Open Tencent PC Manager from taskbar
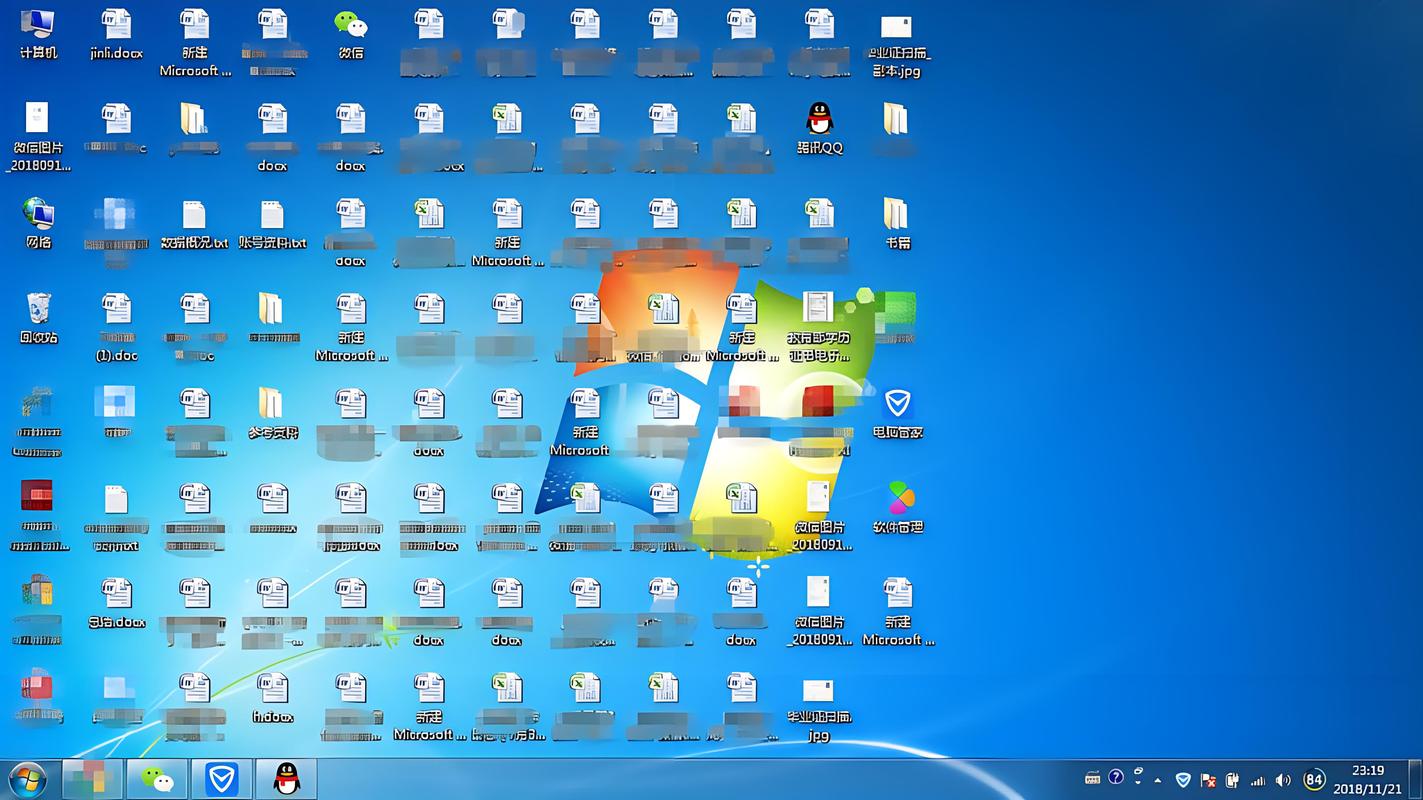Image resolution: width=1423 pixels, height=800 pixels. tap(221, 778)
